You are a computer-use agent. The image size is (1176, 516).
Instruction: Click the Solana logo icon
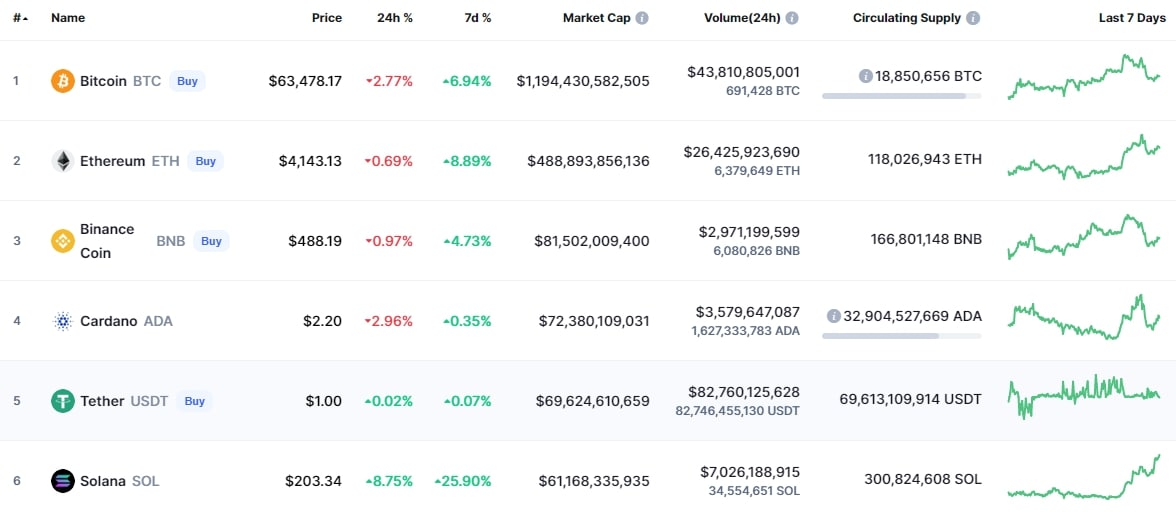coord(62,481)
